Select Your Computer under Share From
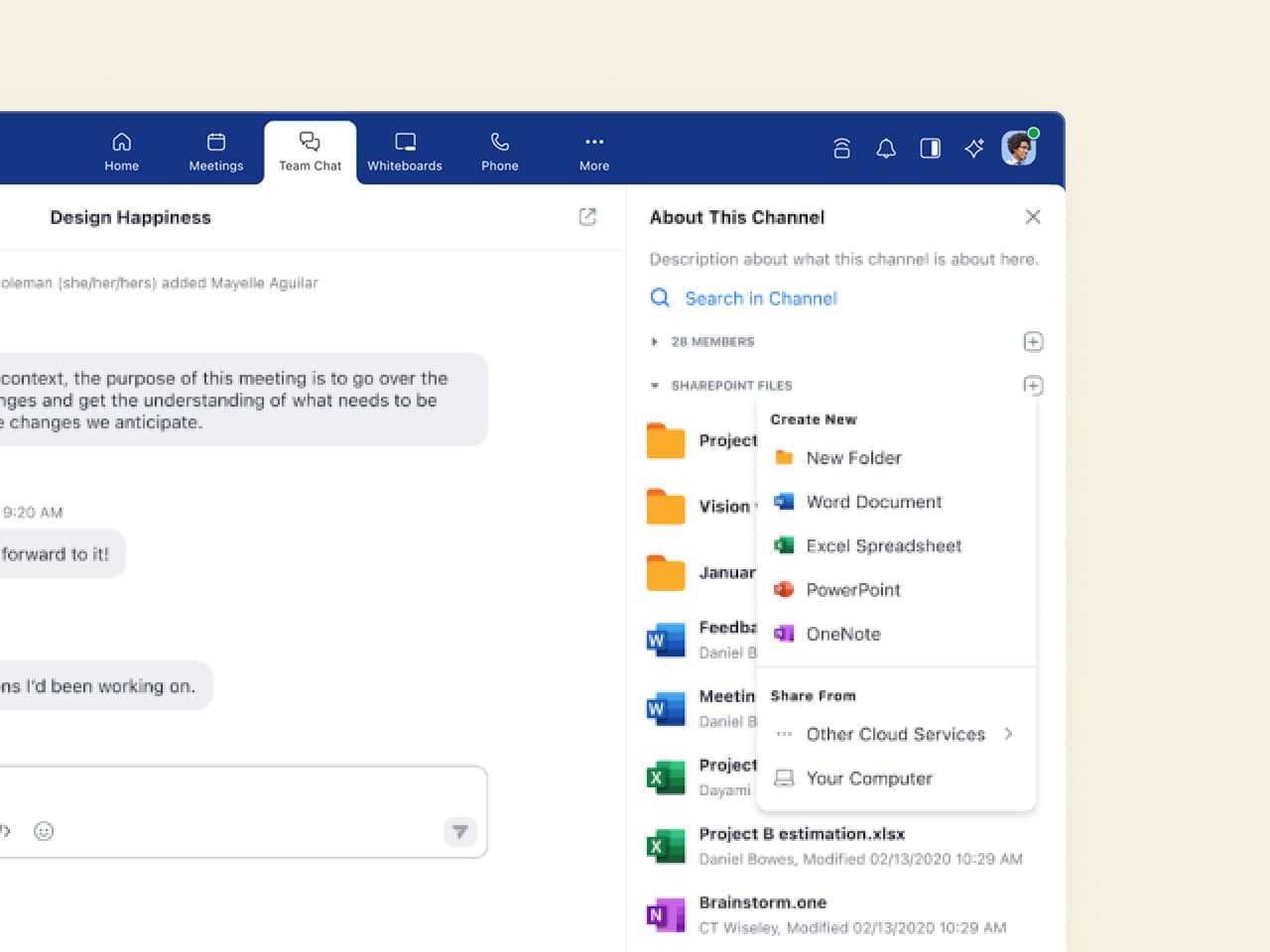 868,778
